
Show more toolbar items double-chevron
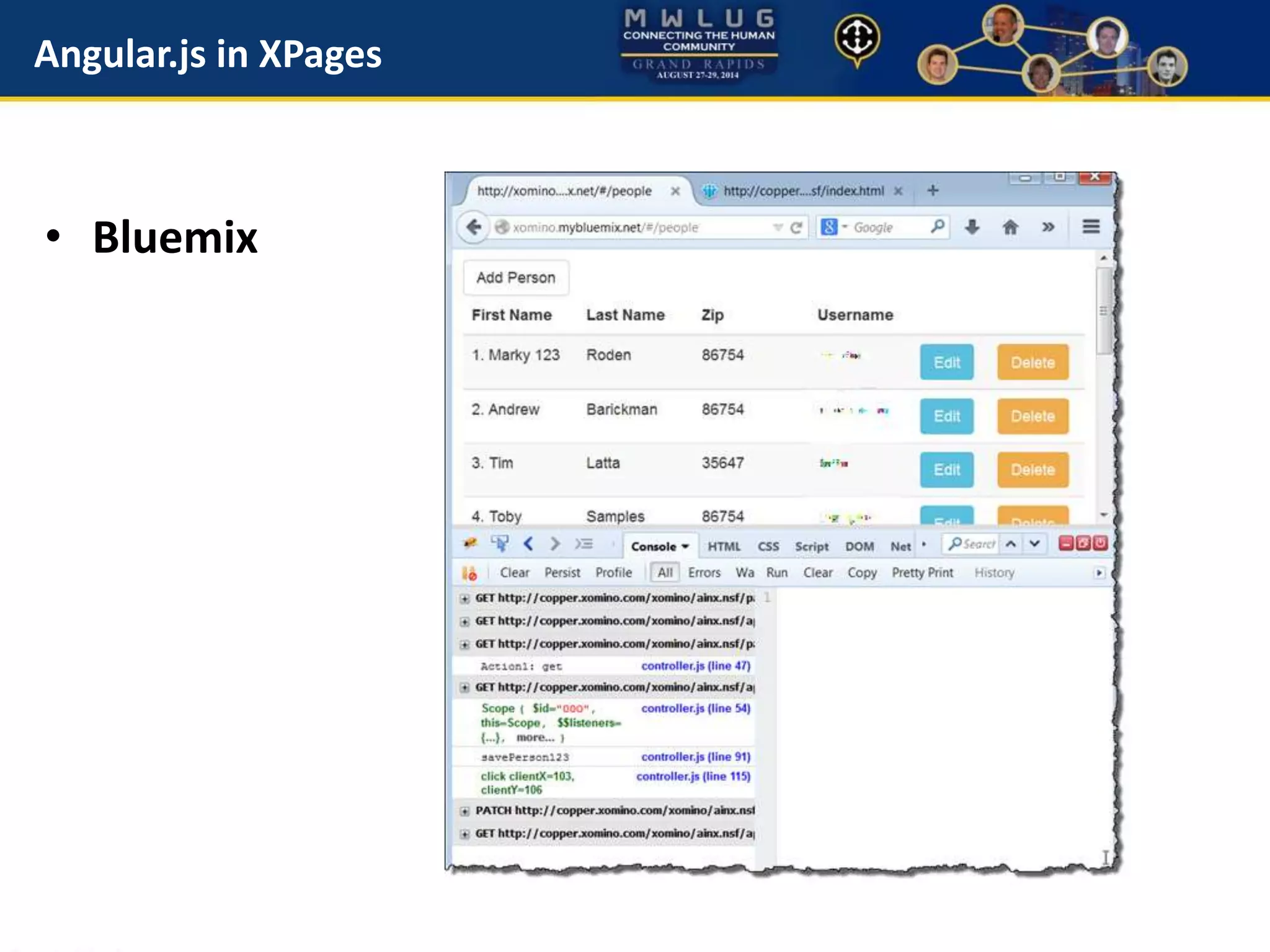click(x=1048, y=227)
